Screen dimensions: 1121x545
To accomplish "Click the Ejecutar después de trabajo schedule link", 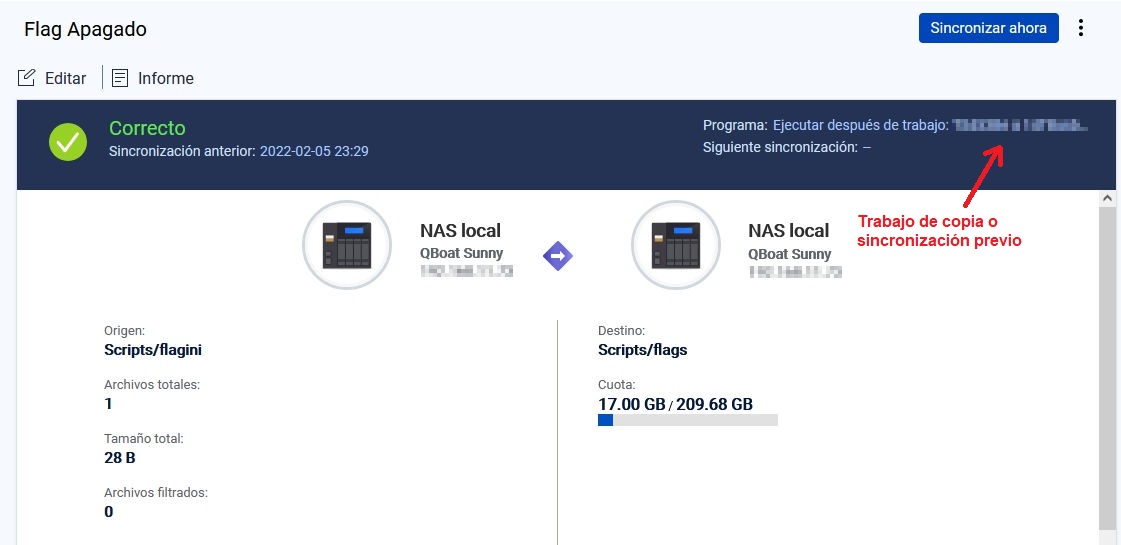I will click(859, 126).
